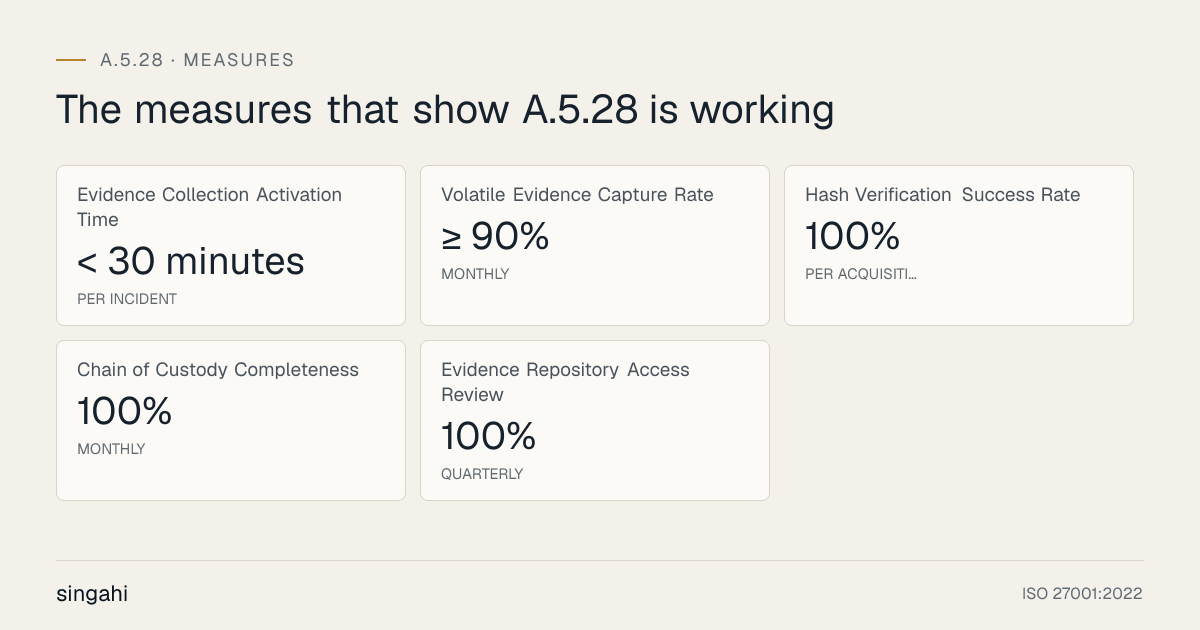
Task: Select the heading "The measures that show A.5.28 is working"
Action: pos(445,109)
